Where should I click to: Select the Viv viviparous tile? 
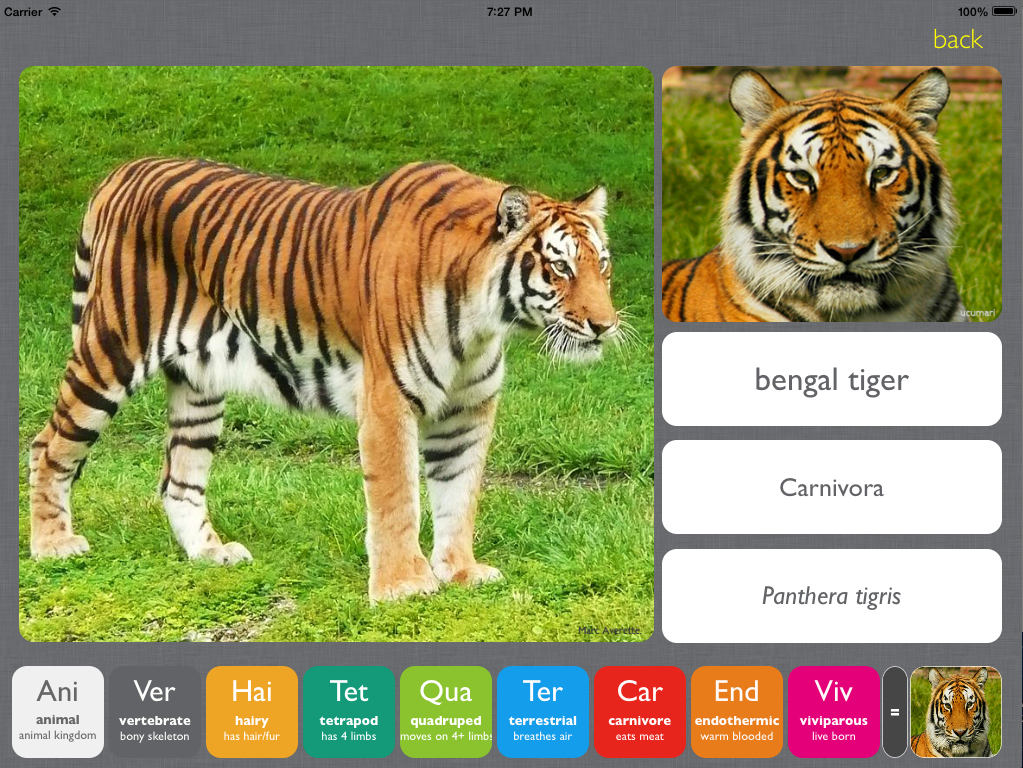(833, 711)
